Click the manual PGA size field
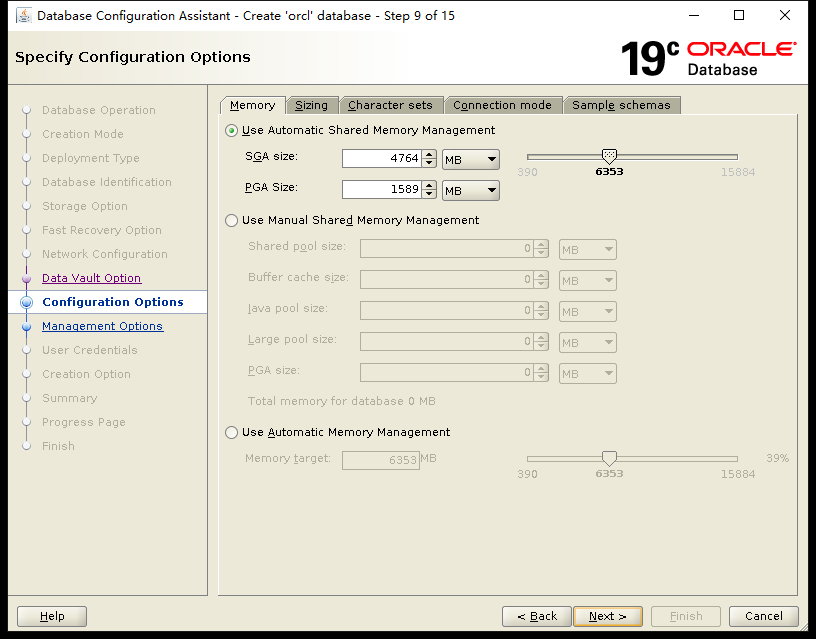The height and width of the screenshot is (639, 816). [447, 373]
